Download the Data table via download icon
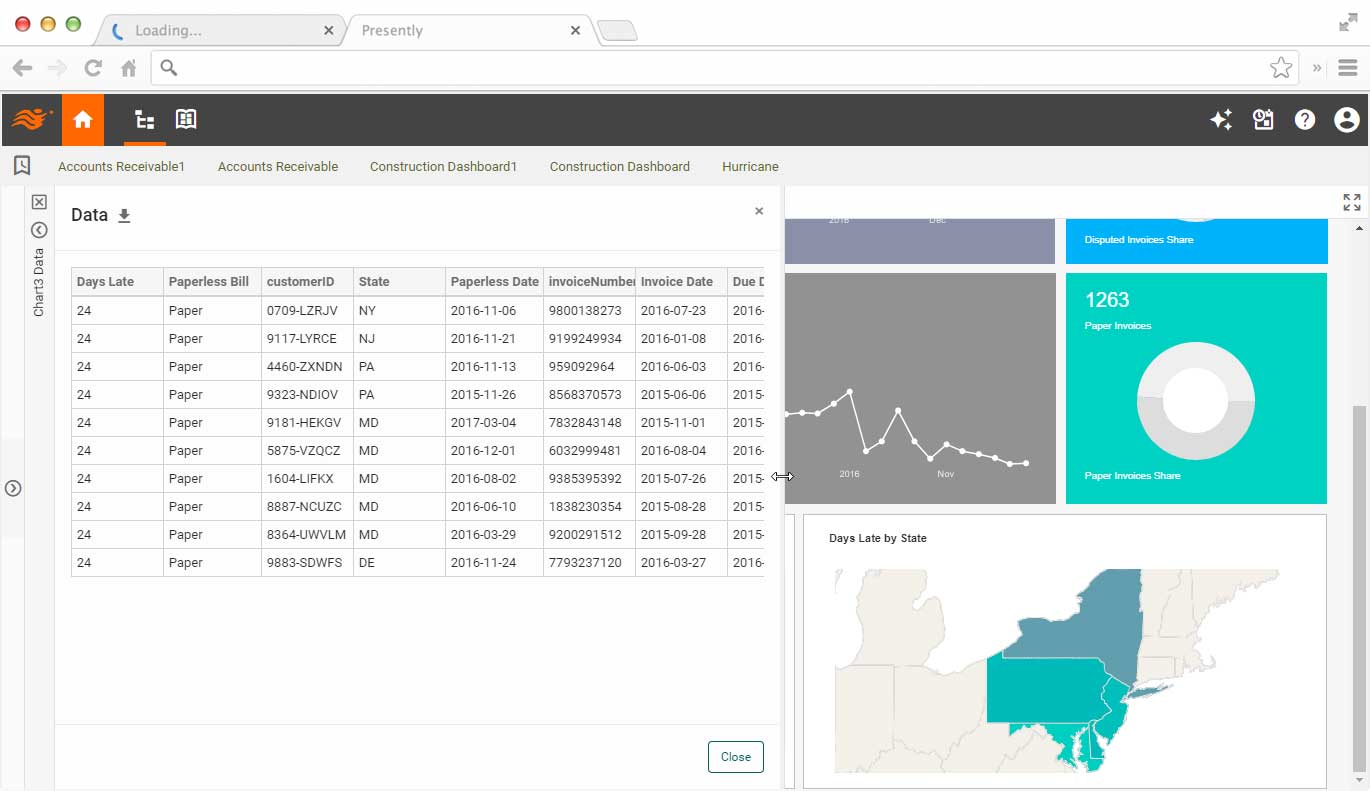Viewport: 1370px width, 791px height. pyautogui.click(x=124, y=215)
